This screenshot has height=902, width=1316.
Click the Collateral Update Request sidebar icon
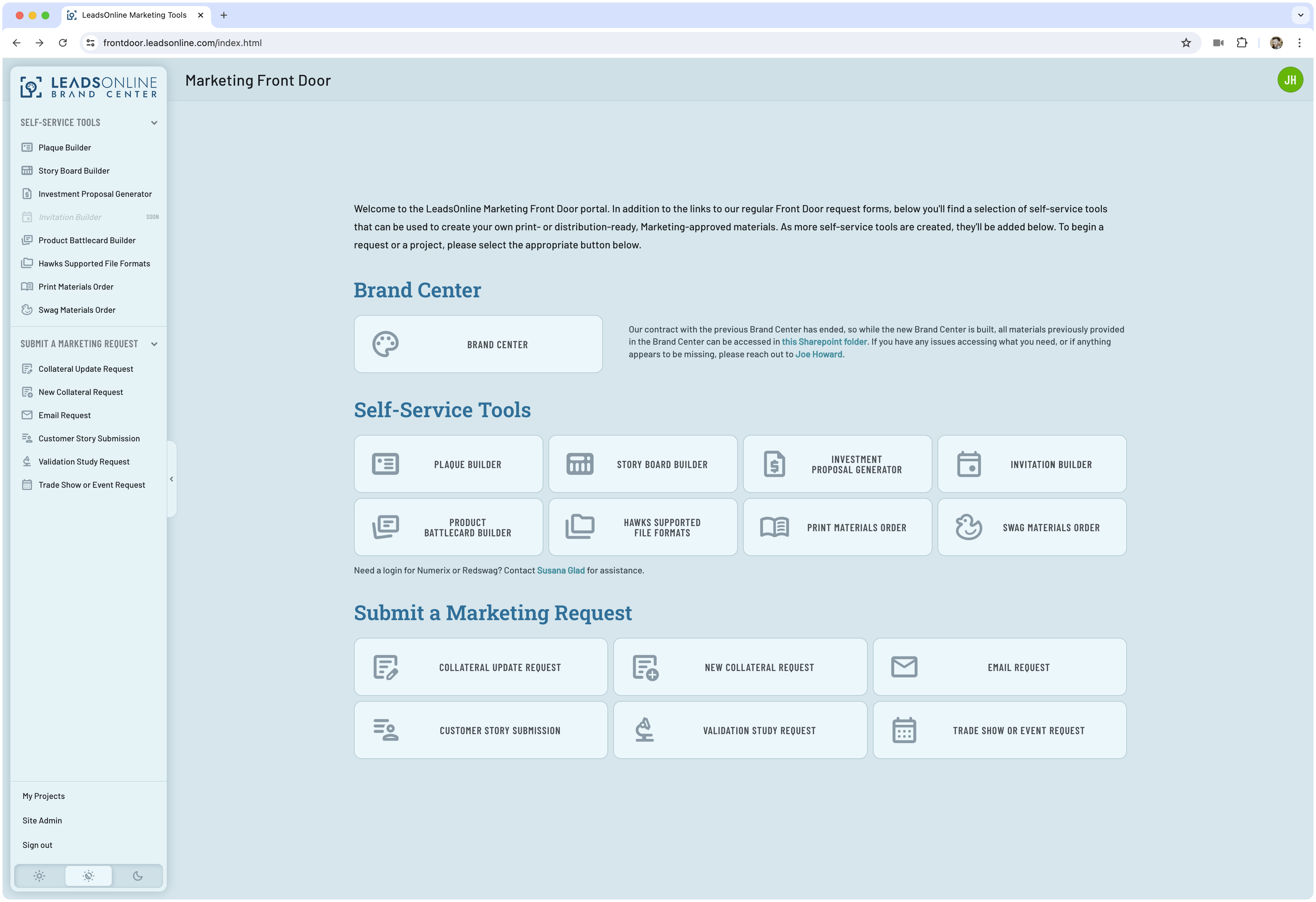pyautogui.click(x=27, y=369)
